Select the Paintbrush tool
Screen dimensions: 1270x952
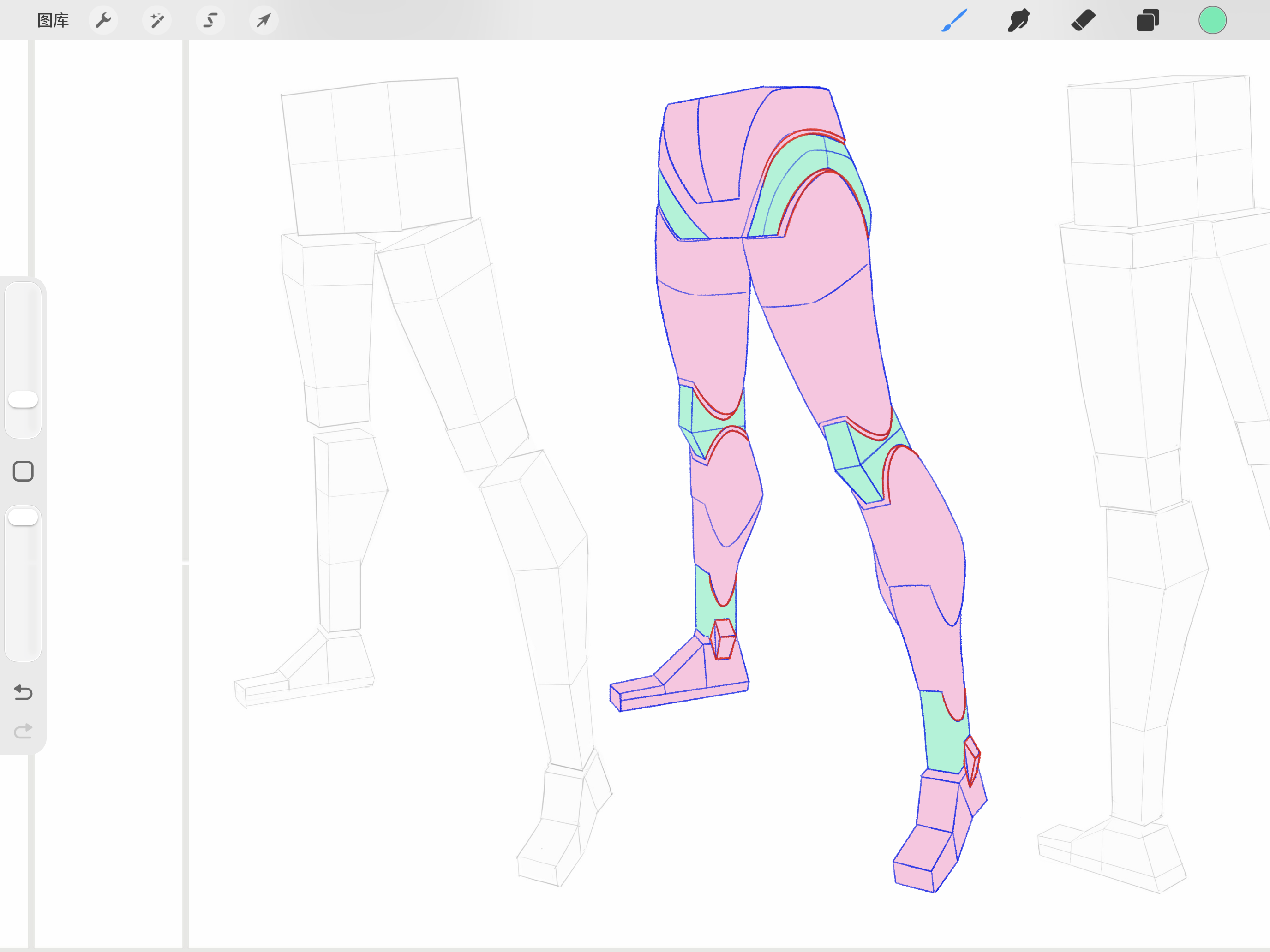[954, 21]
